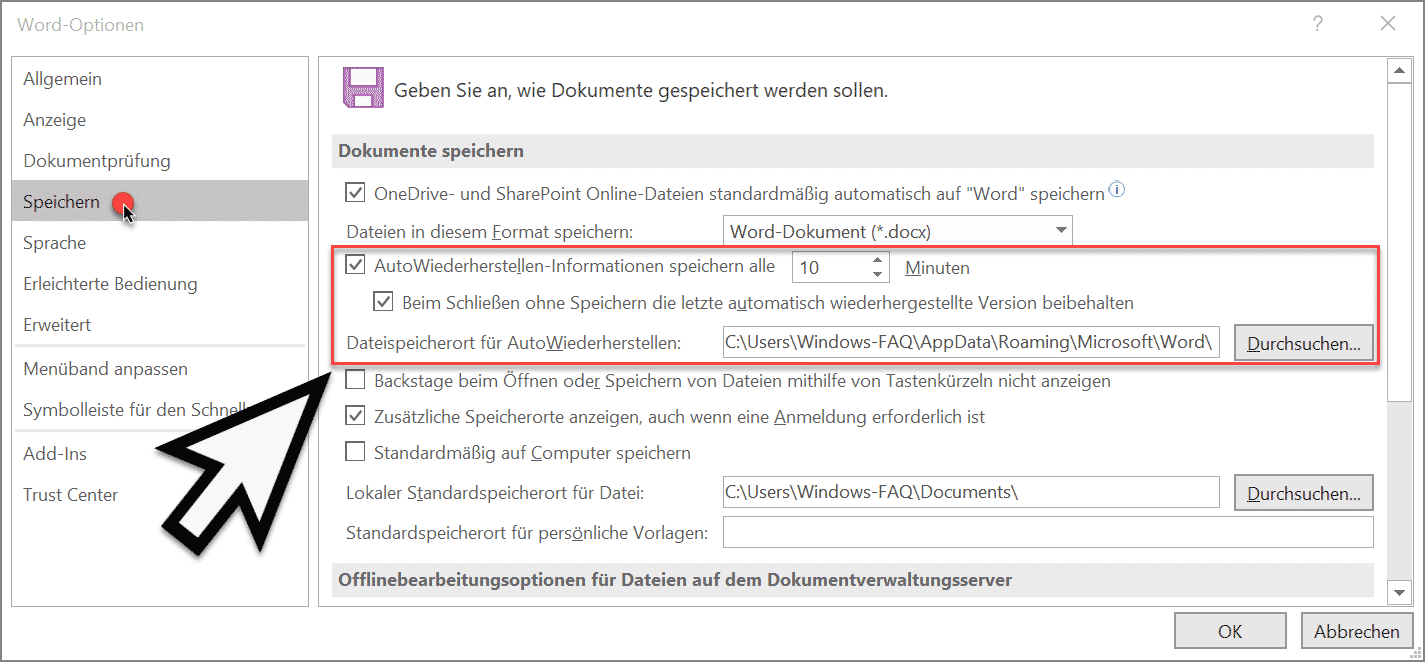Click the Dokumente speichern section heading

[x=431, y=151]
